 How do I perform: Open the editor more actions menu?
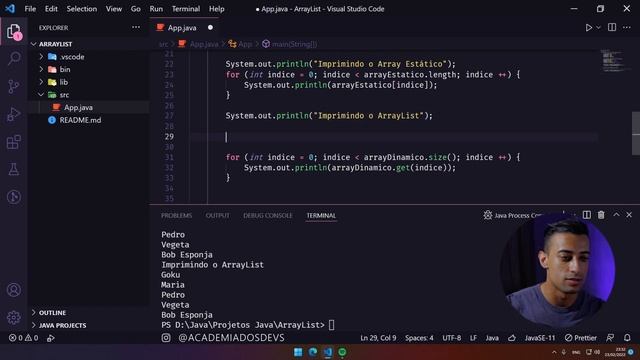[627, 27]
